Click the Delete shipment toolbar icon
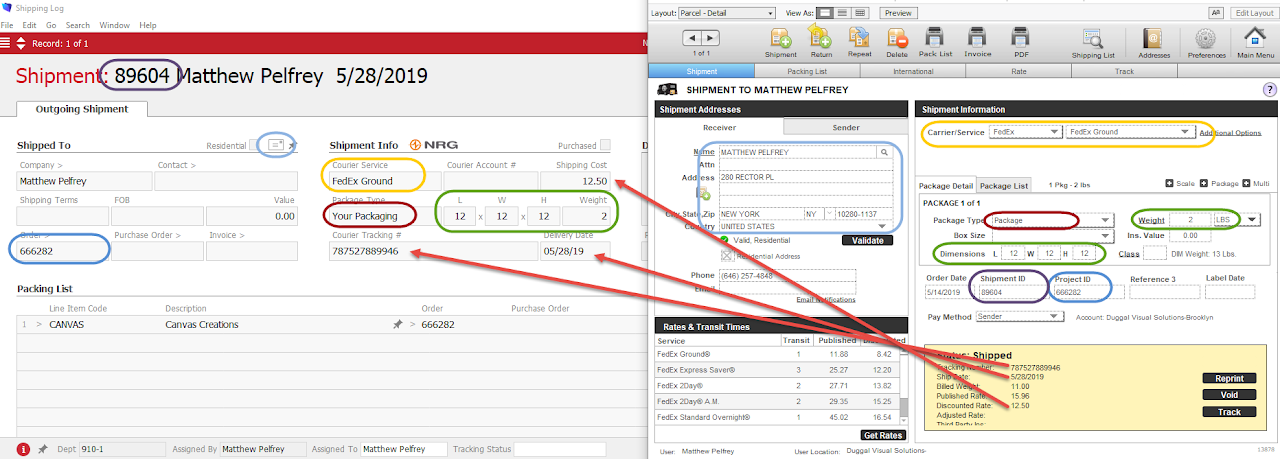The image size is (1280, 459). (897, 38)
